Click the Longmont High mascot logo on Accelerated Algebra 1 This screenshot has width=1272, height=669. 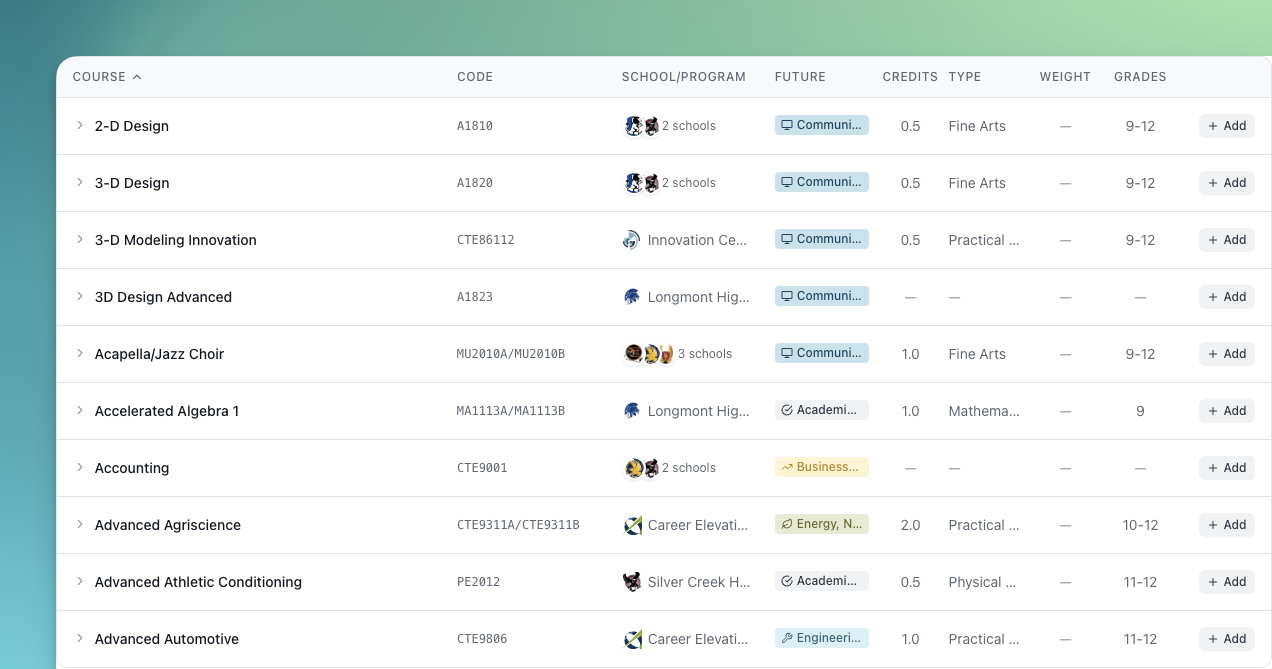[632, 410]
